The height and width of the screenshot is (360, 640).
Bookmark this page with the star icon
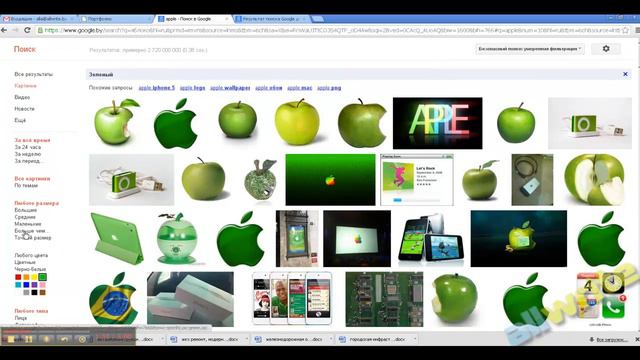pos(625,30)
